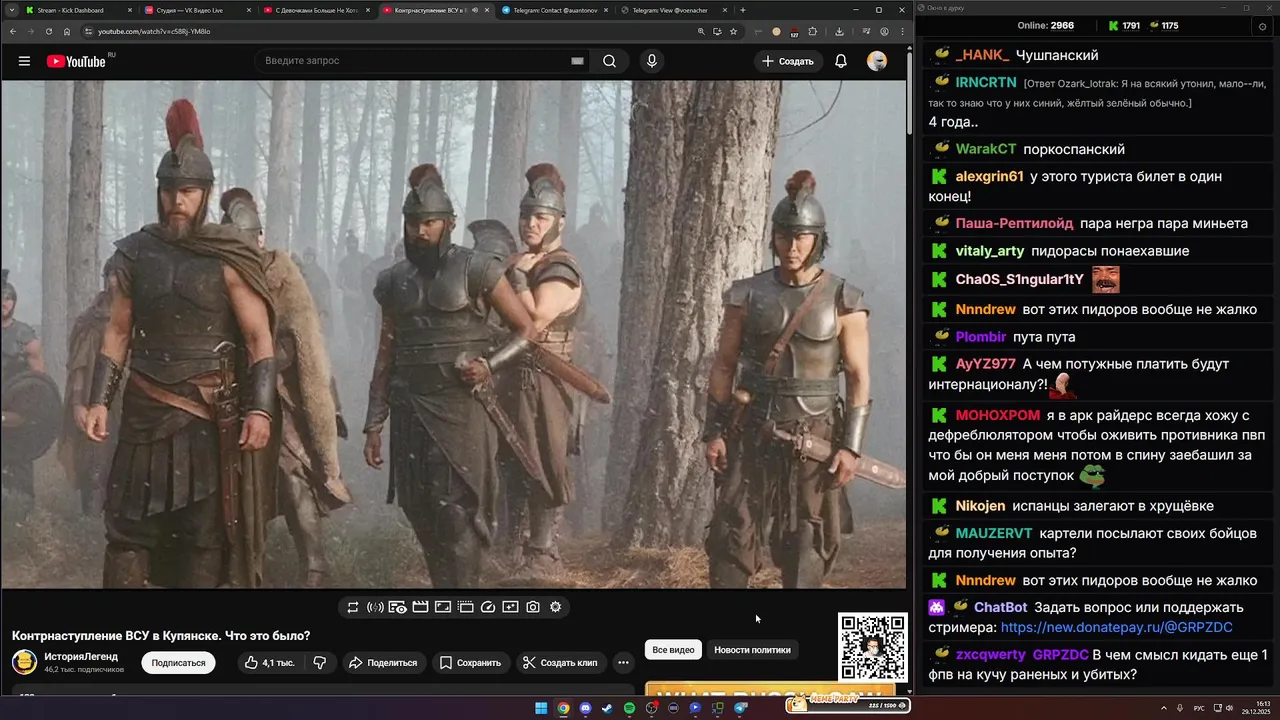Open Telegram from the taskbar
1280x720 pixels.
pyautogui.click(x=740, y=708)
